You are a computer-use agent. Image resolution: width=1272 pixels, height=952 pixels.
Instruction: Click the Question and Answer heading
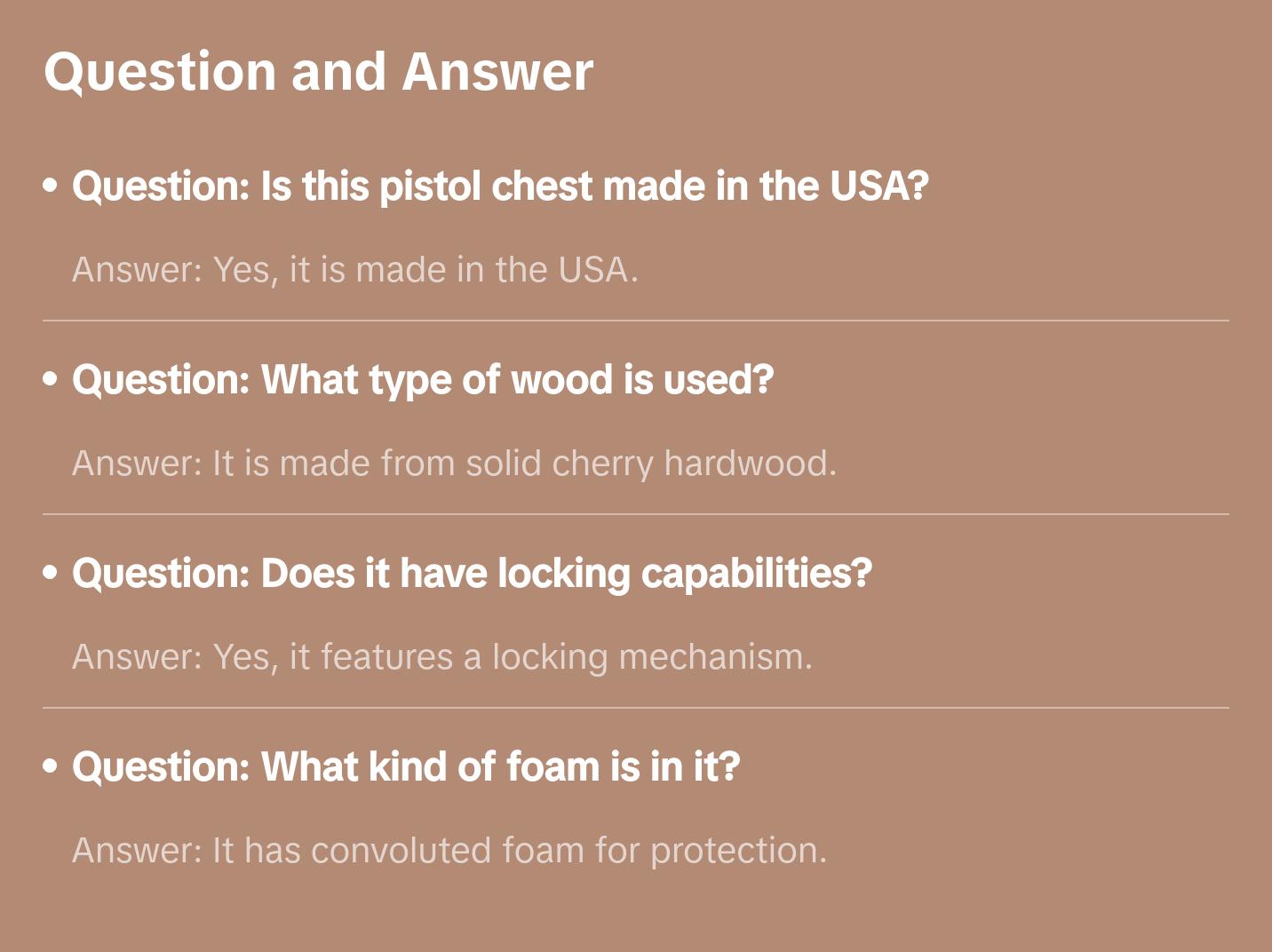click(x=318, y=72)
